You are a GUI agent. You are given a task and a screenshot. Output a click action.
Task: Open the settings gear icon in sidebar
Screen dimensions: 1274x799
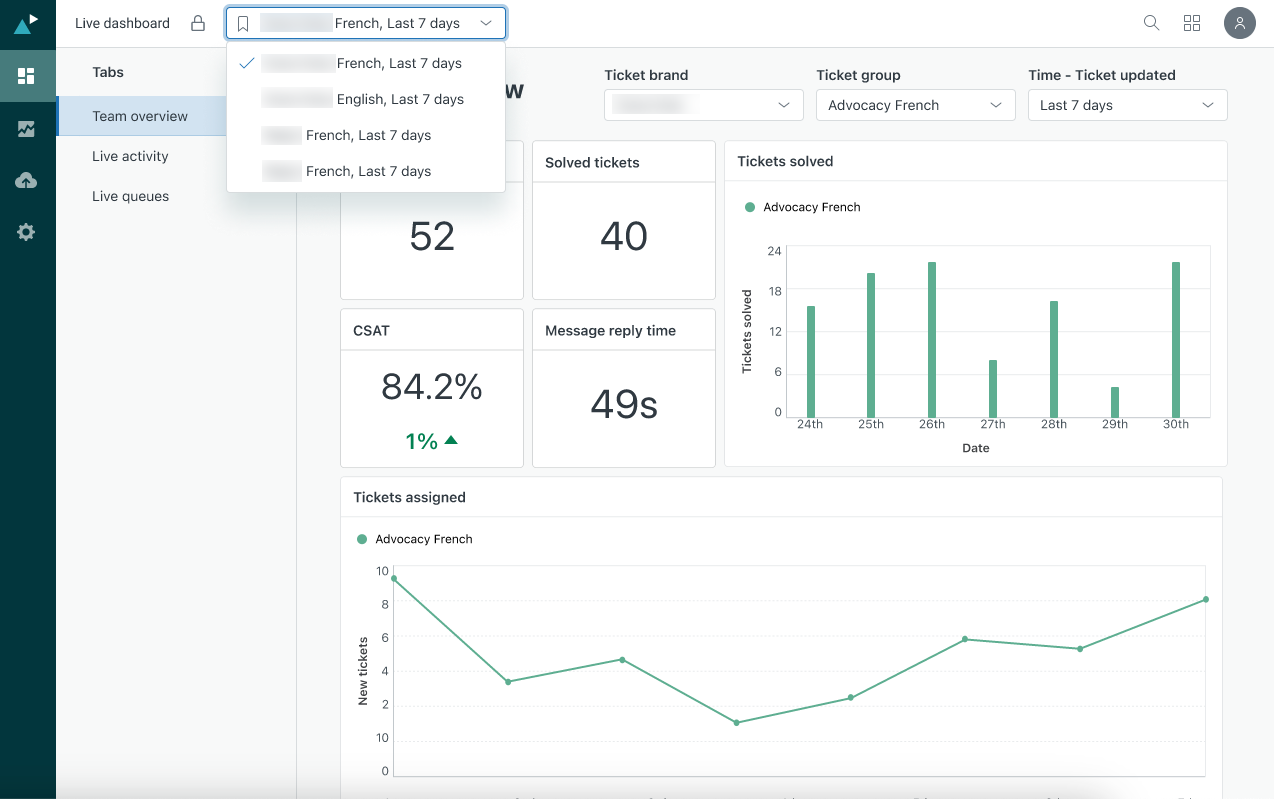coord(27,232)
